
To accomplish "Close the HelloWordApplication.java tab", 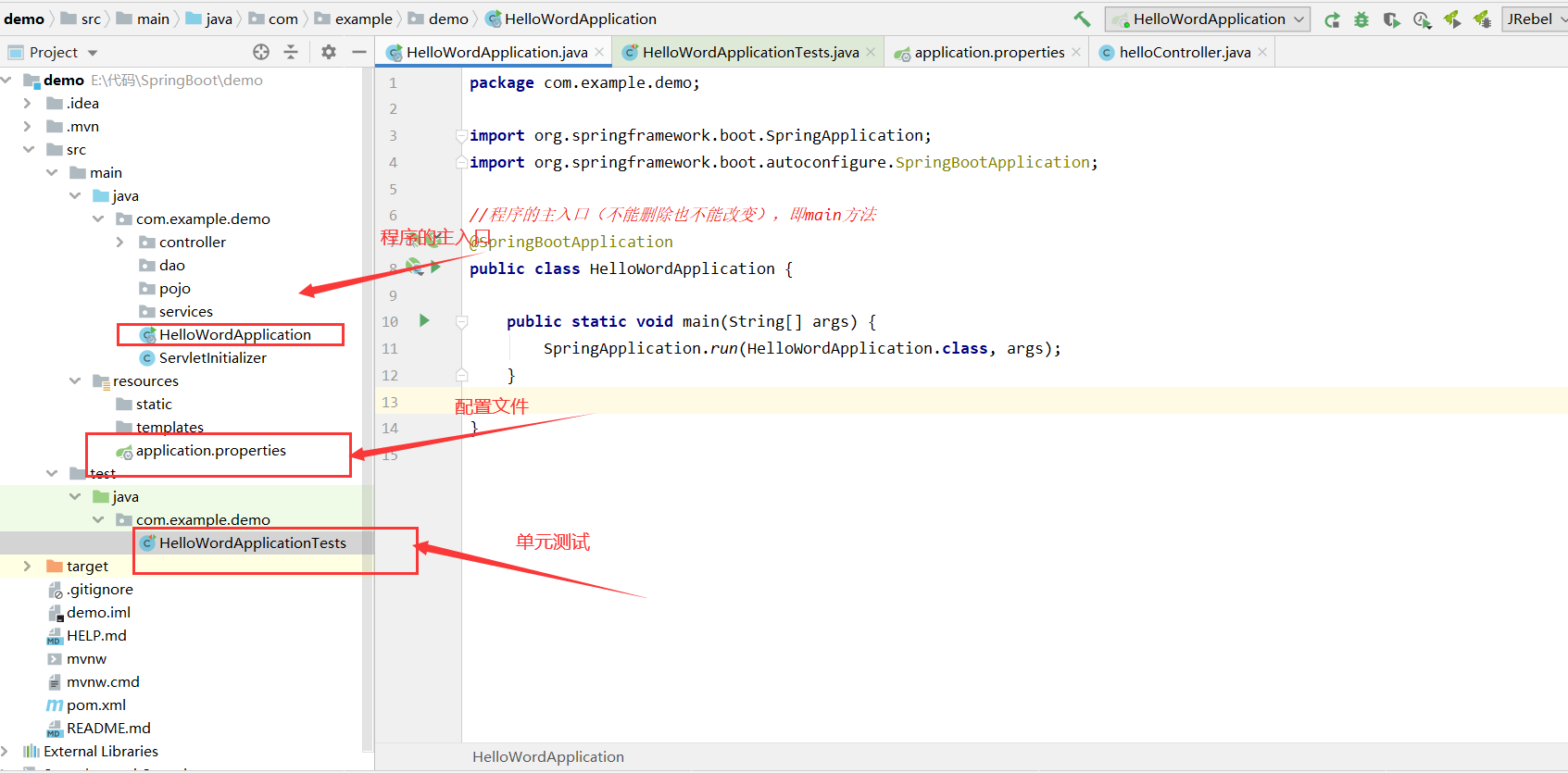I will (599, 53).
